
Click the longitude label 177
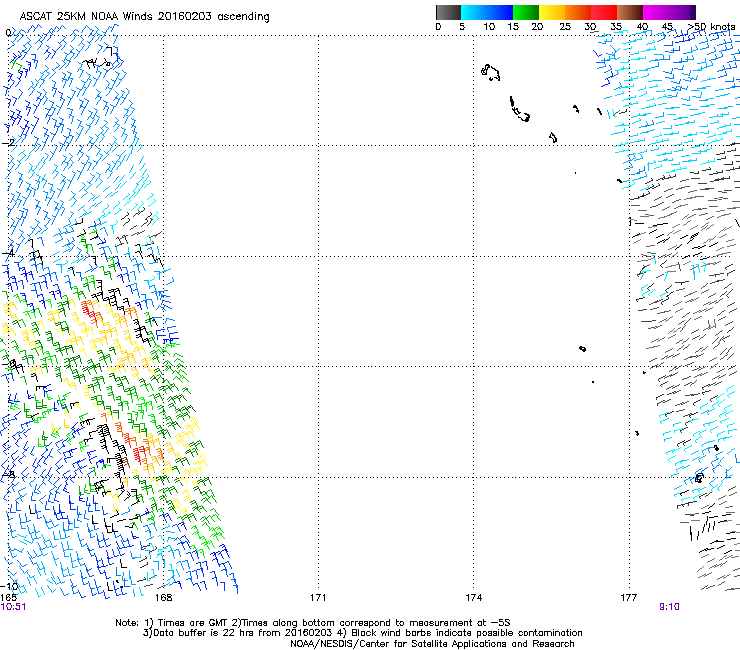[x=629, y=598]
